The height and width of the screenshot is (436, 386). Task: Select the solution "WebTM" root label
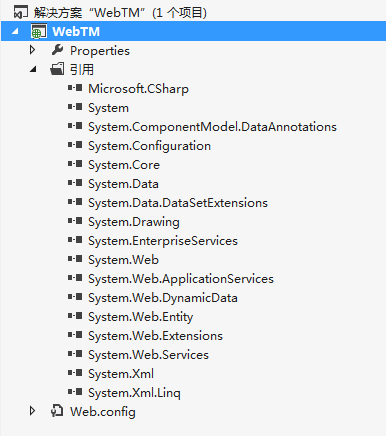coord(120,13)
